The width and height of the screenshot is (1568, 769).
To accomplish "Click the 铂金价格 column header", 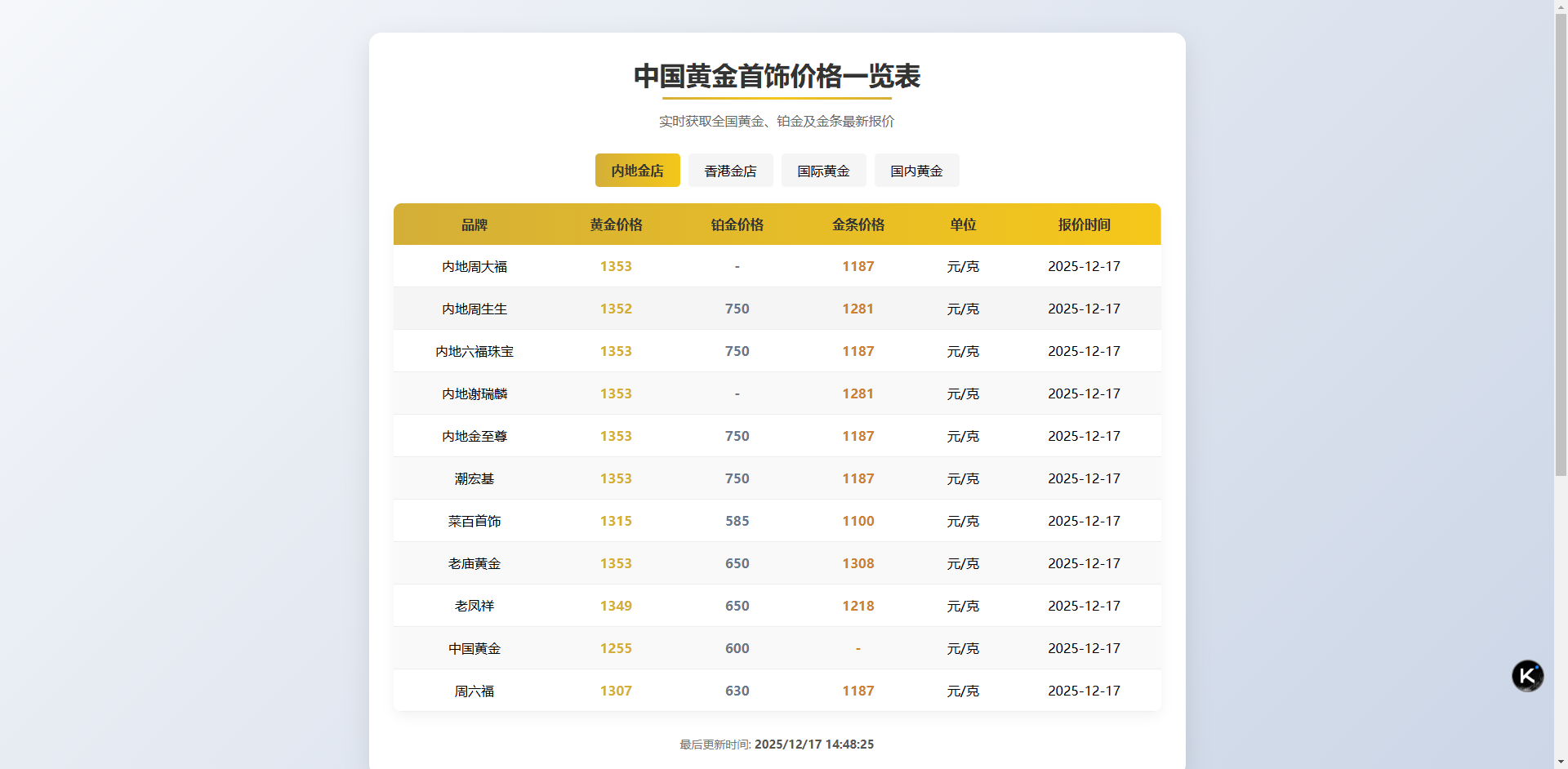I will point(737,224).
